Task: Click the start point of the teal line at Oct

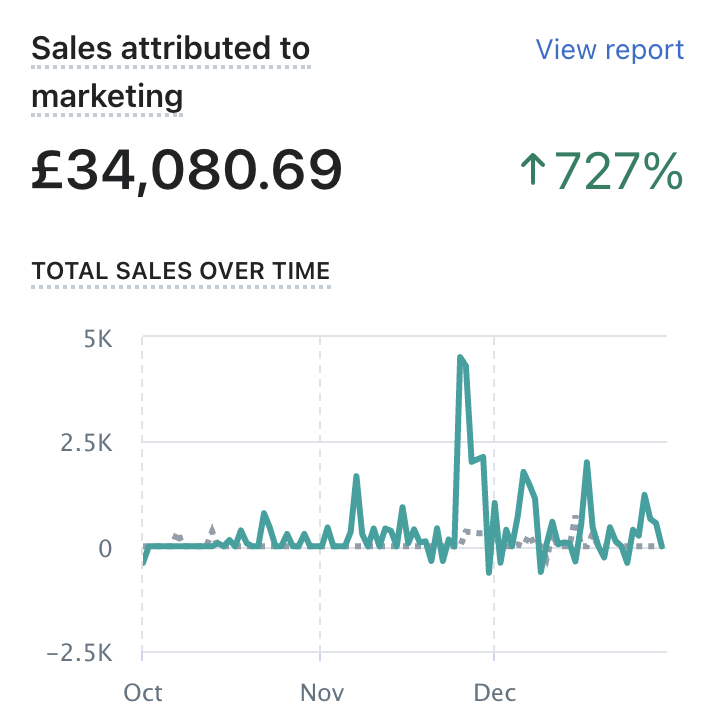Action: coord(143,563)
